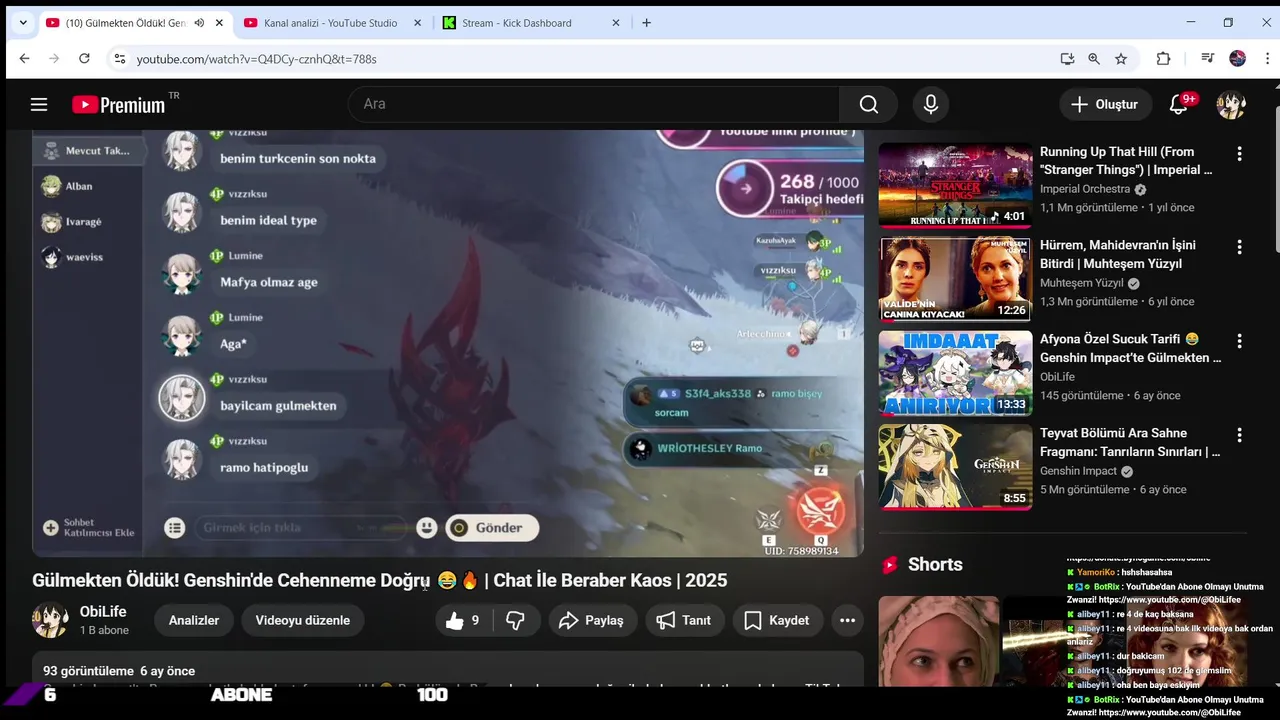View site information icon in address bar

click(119, 59)
